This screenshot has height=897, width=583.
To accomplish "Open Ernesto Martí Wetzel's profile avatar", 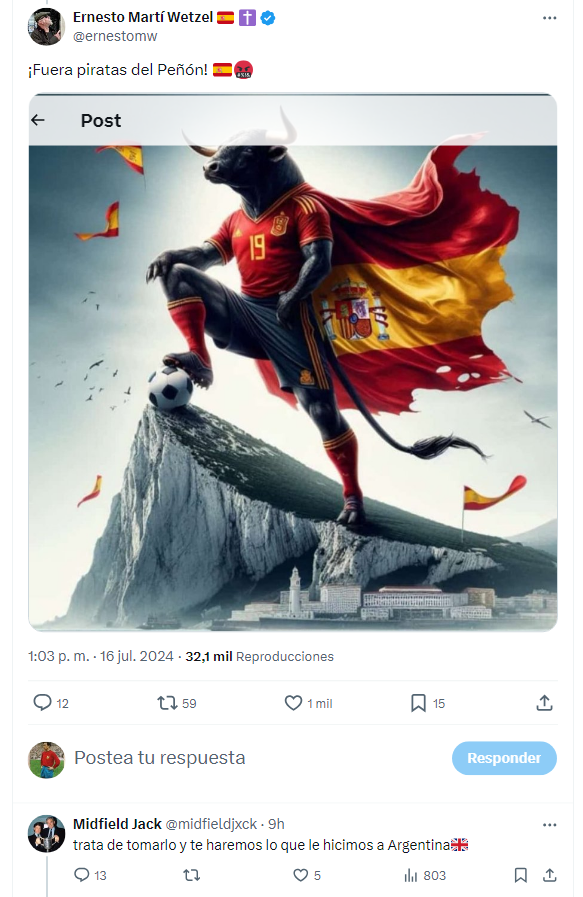I will pos(46,26).
